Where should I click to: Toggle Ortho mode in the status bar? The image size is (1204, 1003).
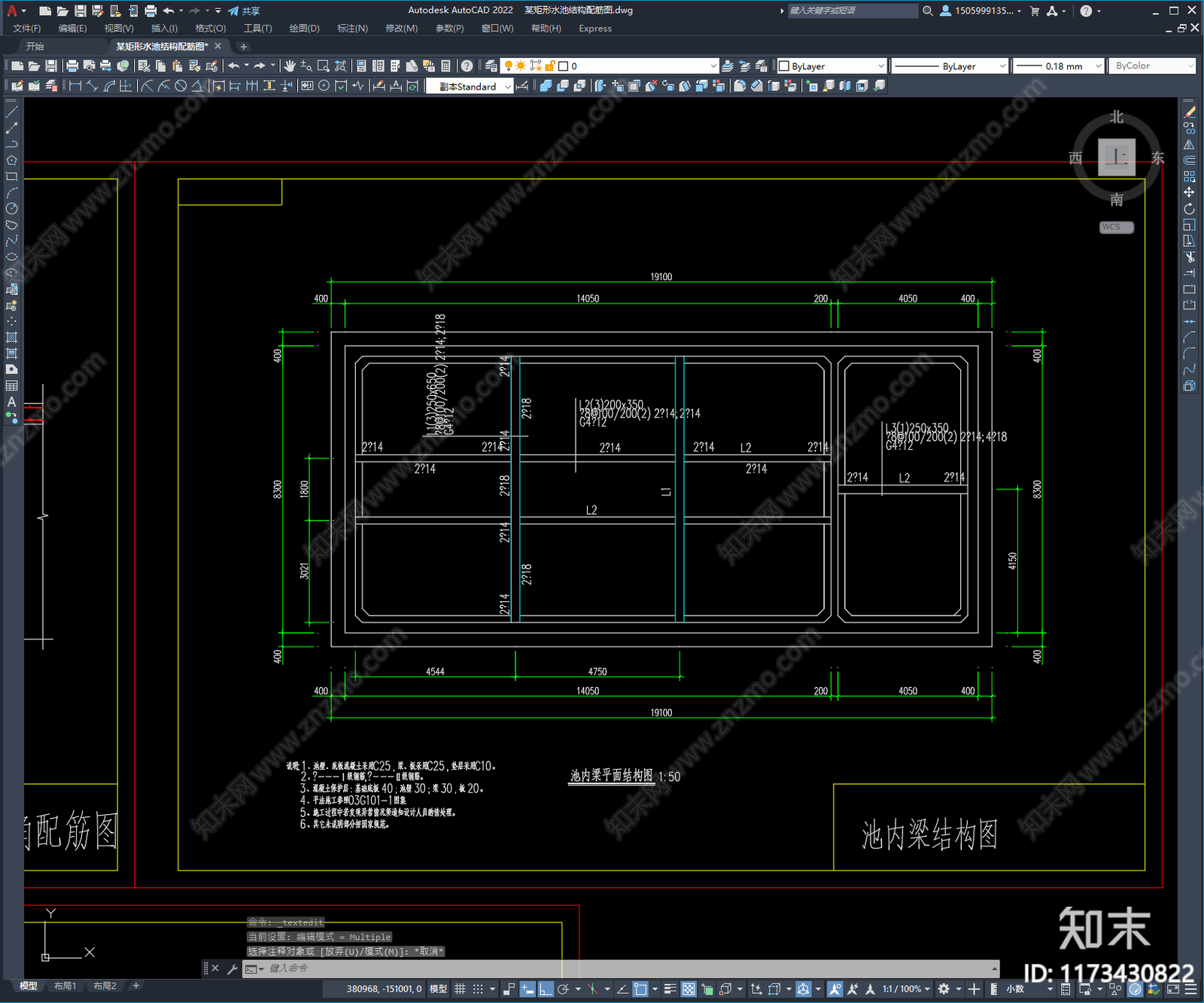point(546,989)
